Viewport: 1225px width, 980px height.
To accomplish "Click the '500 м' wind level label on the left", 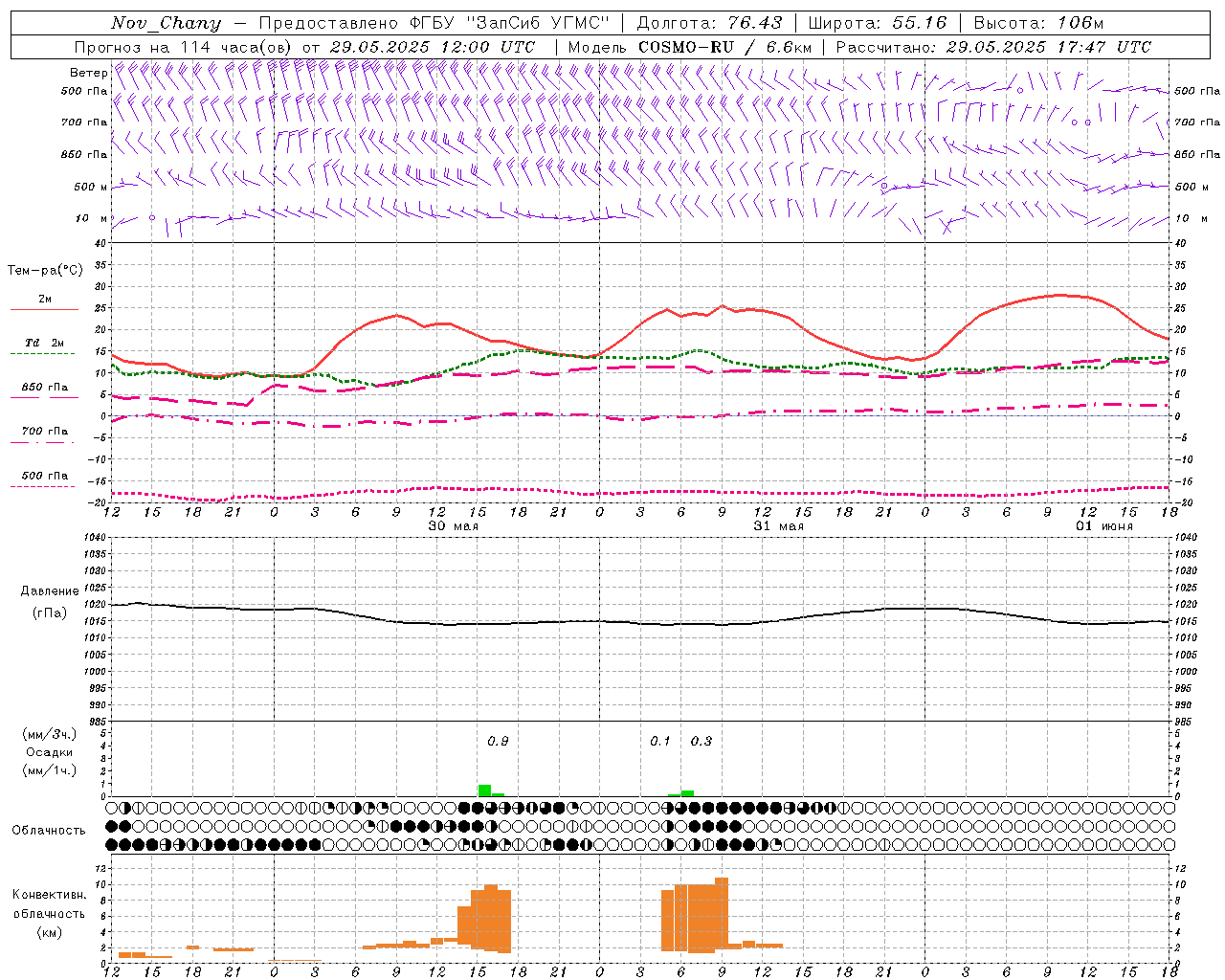I will [x=91, y=187].
